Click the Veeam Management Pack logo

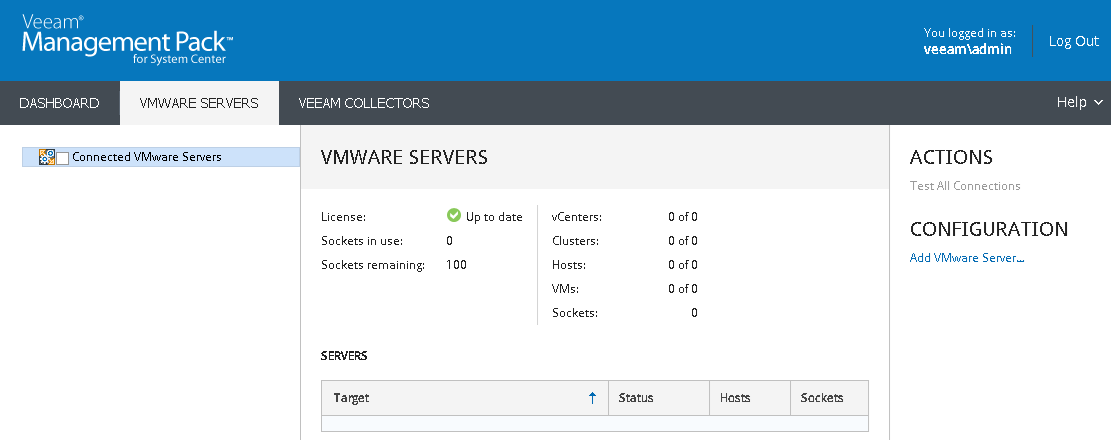click(127, 41)
